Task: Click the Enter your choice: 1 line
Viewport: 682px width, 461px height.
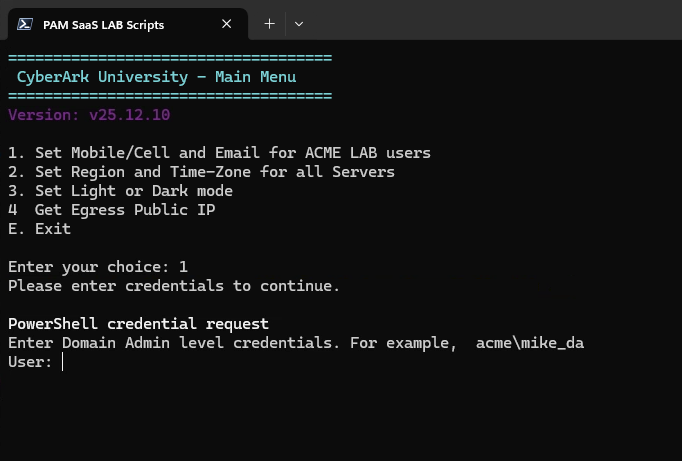Action: pyautogui.click(x=97, y=267)
